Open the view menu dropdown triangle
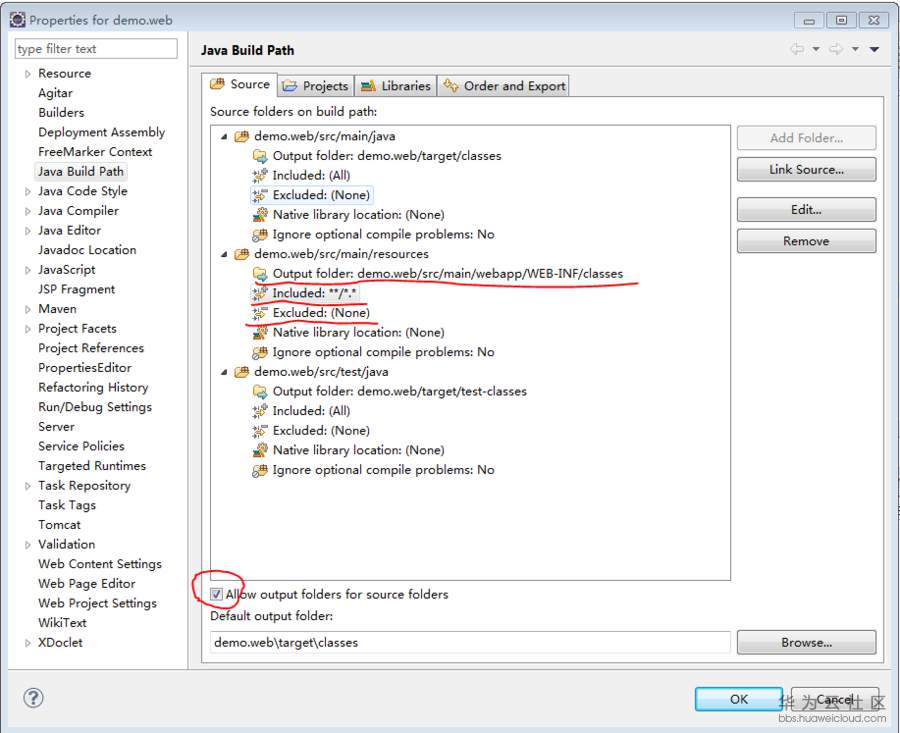 [874, 49]
